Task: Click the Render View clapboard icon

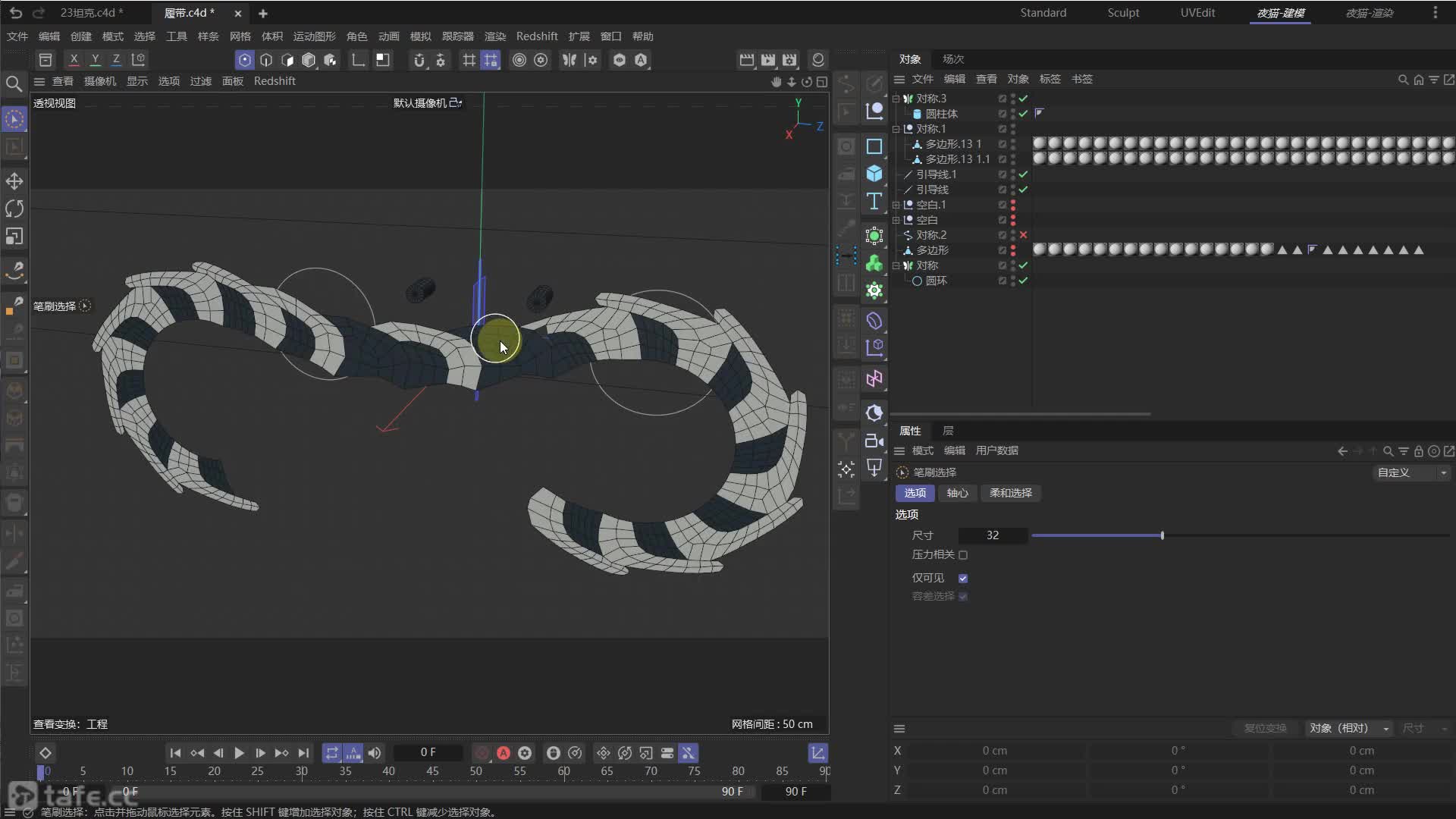Action: (747, 60)
